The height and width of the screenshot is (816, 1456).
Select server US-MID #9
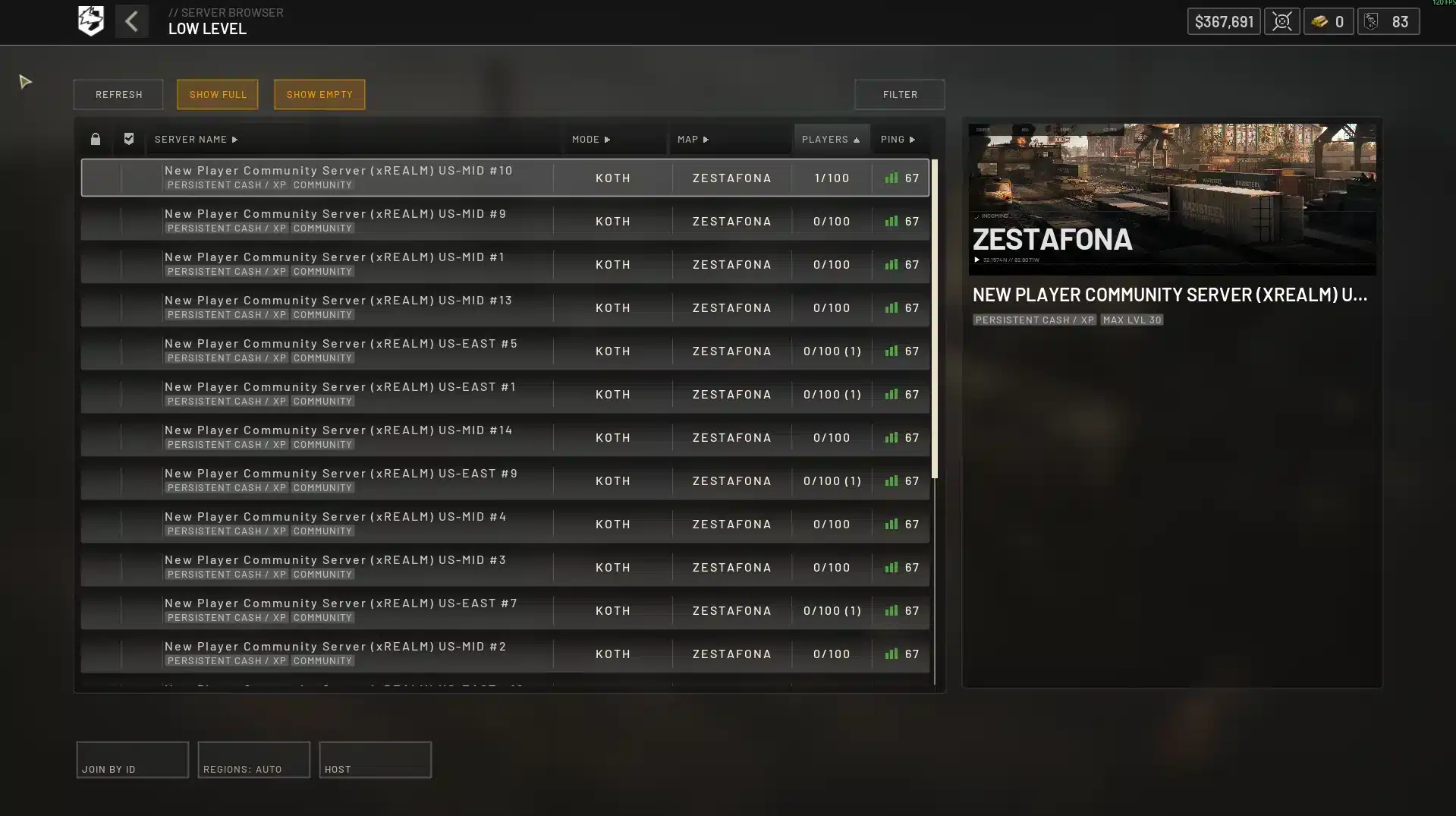coord(505,221)
